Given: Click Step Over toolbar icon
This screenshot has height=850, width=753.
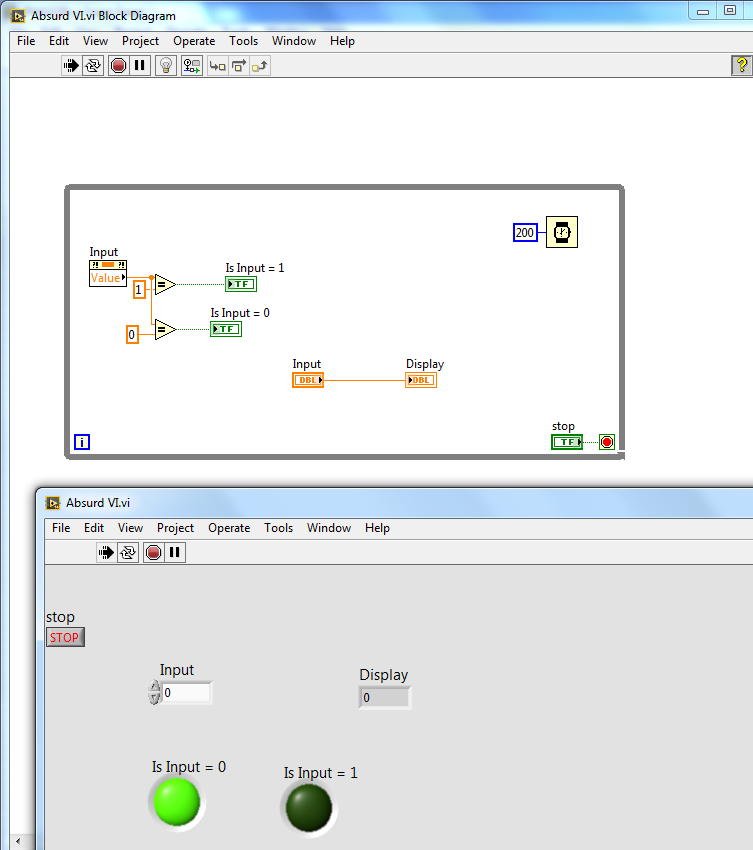Looking at the screenshot, I should pos(239,66).
